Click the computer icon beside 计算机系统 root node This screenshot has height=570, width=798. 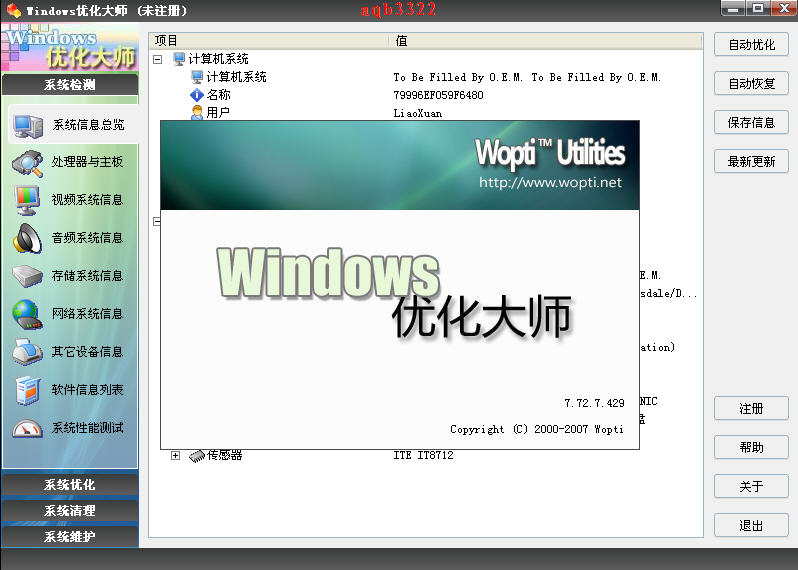tap(179, 59)
